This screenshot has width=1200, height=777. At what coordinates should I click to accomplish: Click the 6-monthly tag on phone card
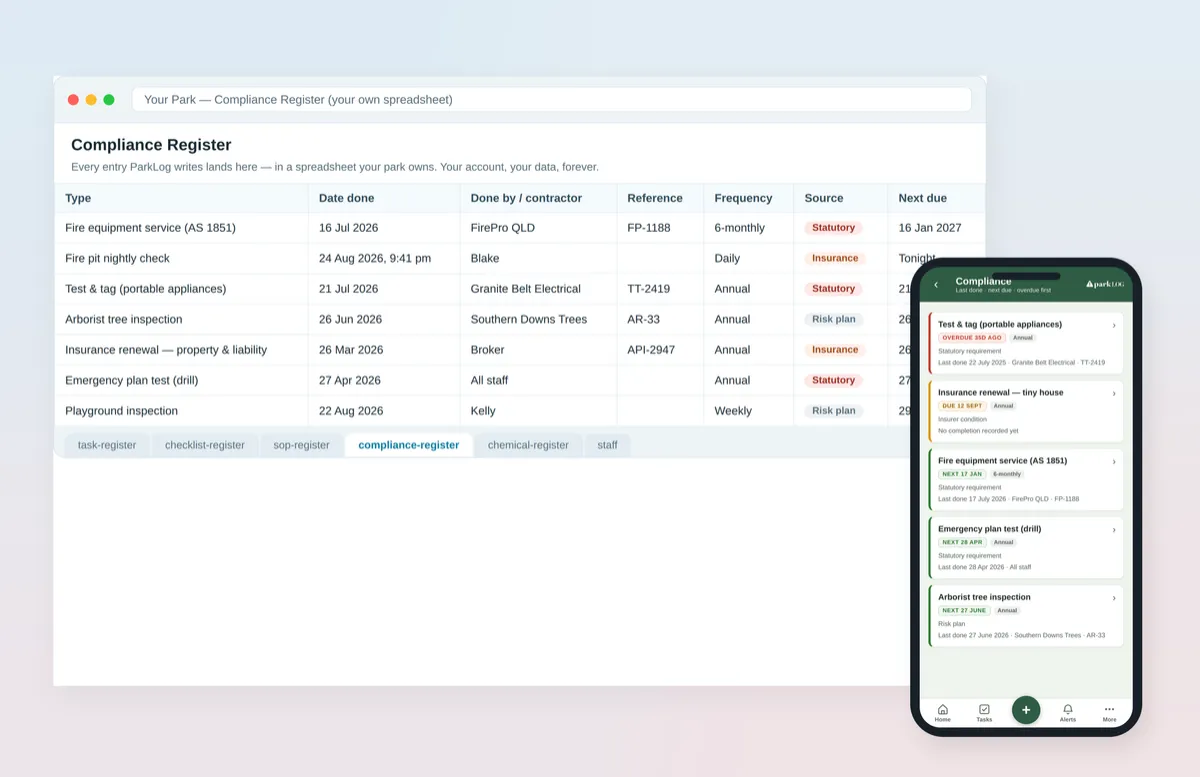click(x=1007, y=474)
